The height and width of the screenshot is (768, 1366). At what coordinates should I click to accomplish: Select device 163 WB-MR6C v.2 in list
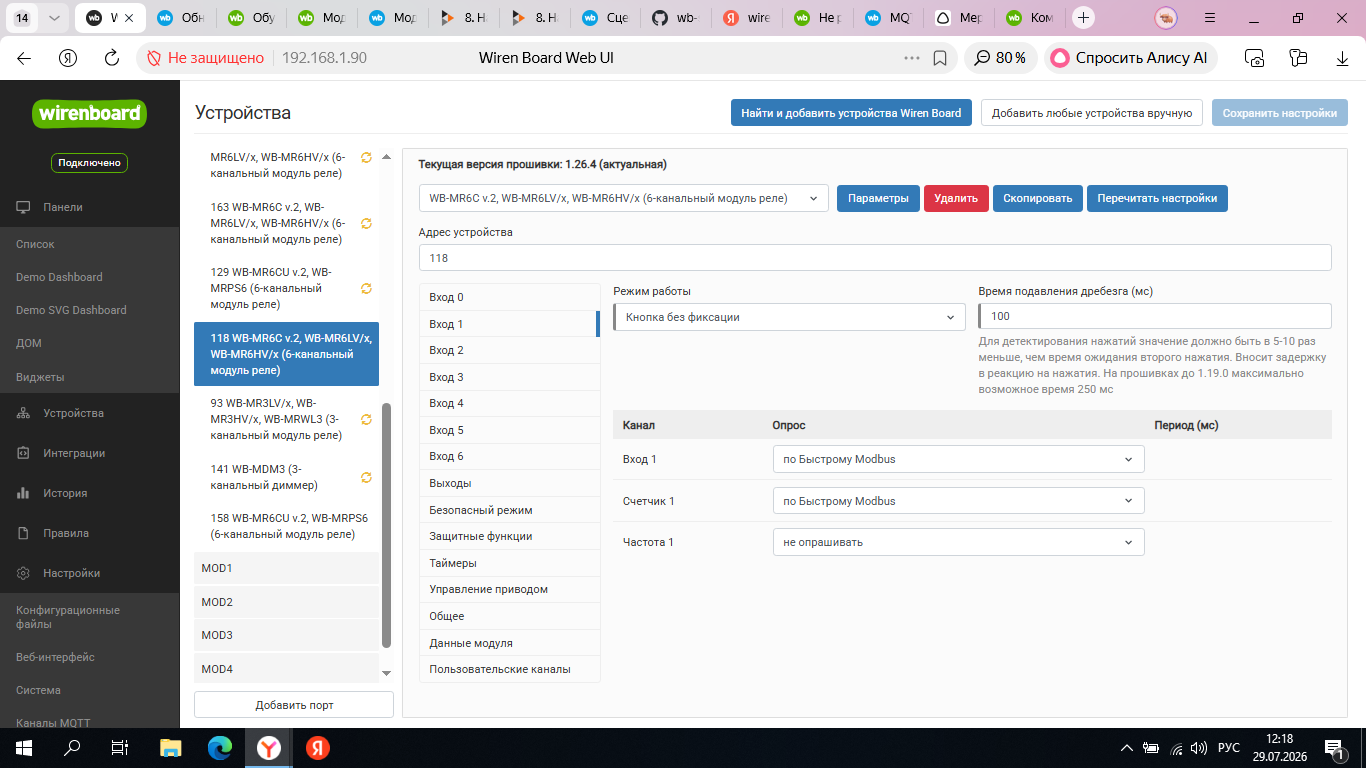point(286,223)
